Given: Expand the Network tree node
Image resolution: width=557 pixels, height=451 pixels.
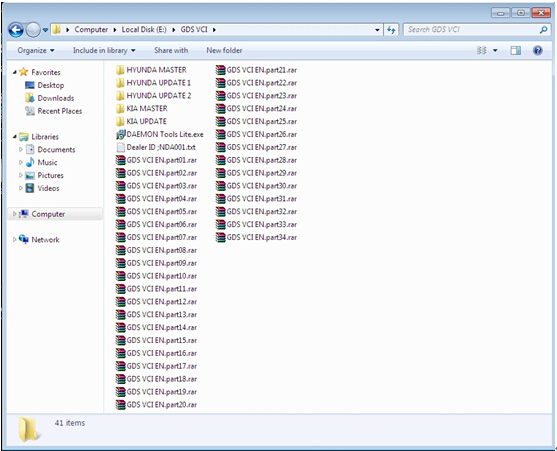Looking at the screenshot, I should pos(15,240).
